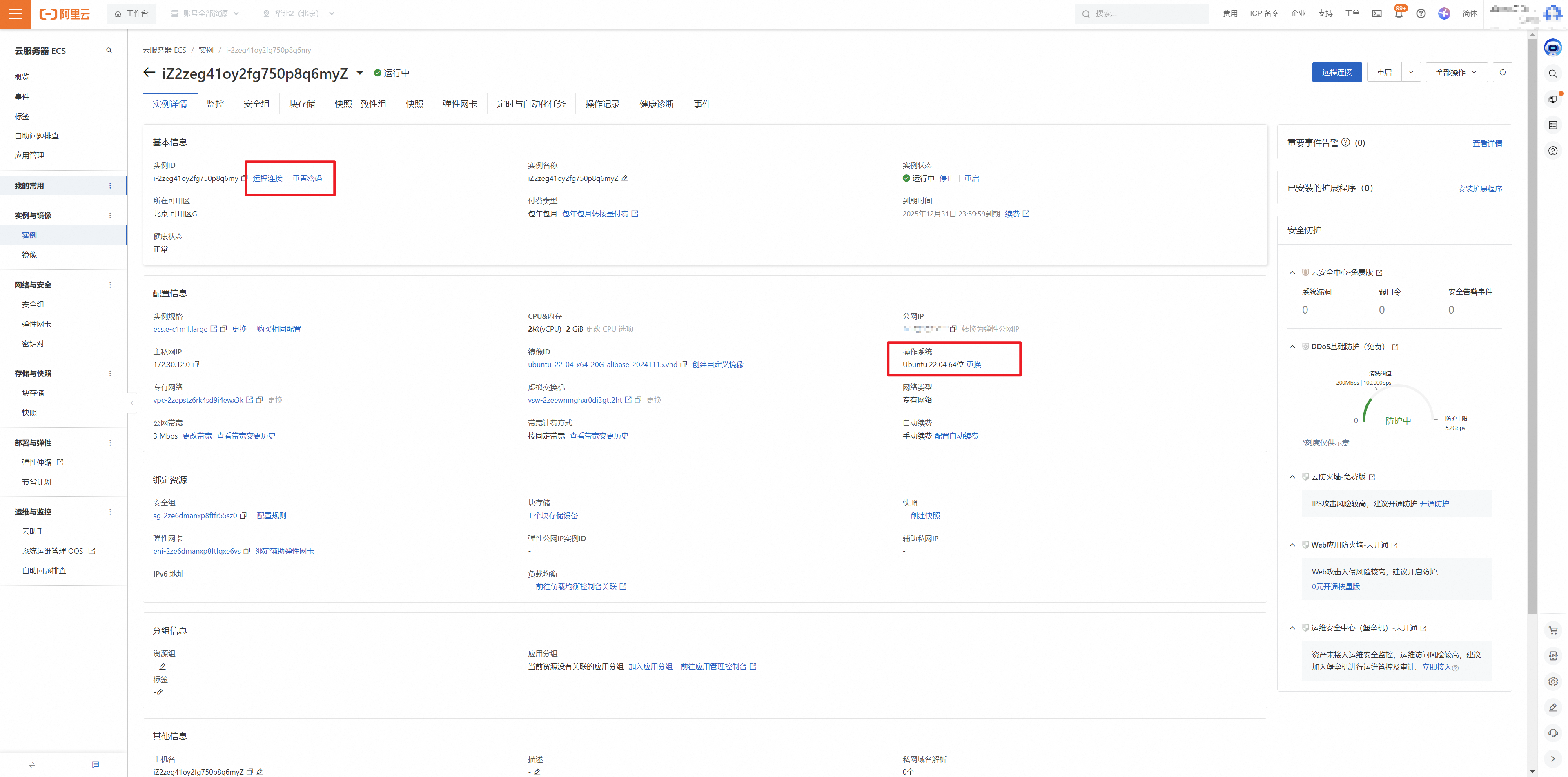Collapse the DDoS基础防护 section

tap(1292, 347)
